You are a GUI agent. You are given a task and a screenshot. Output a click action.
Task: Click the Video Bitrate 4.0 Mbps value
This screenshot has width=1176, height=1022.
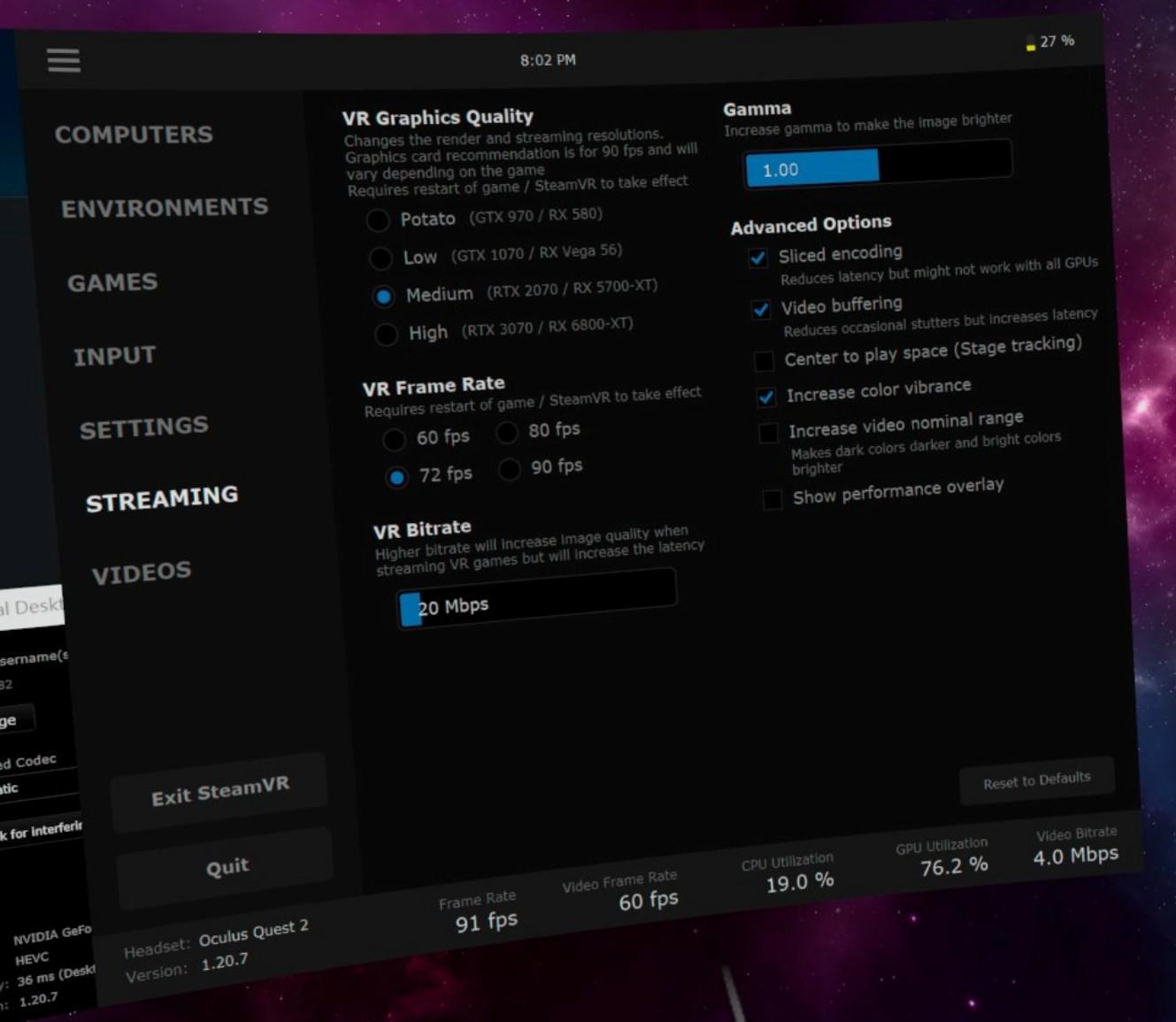1076,856
